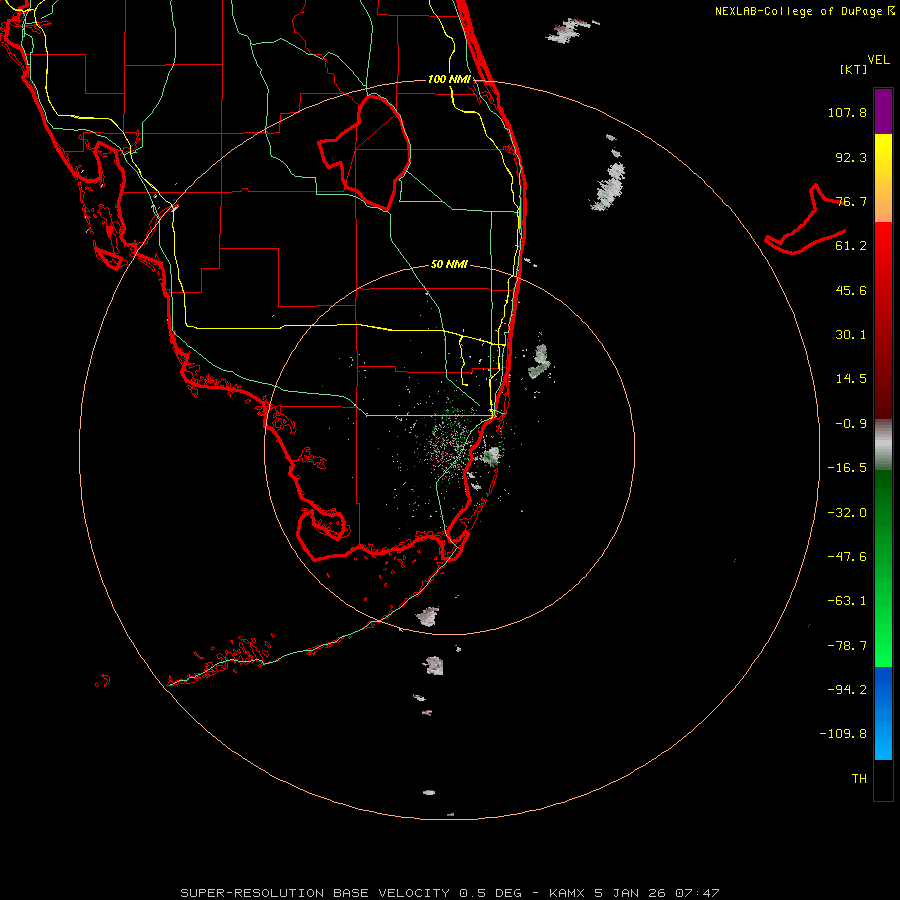Click the 100 NMI range ring label
Viewport: 900px width, 900px height.
[x=449, y=79]
